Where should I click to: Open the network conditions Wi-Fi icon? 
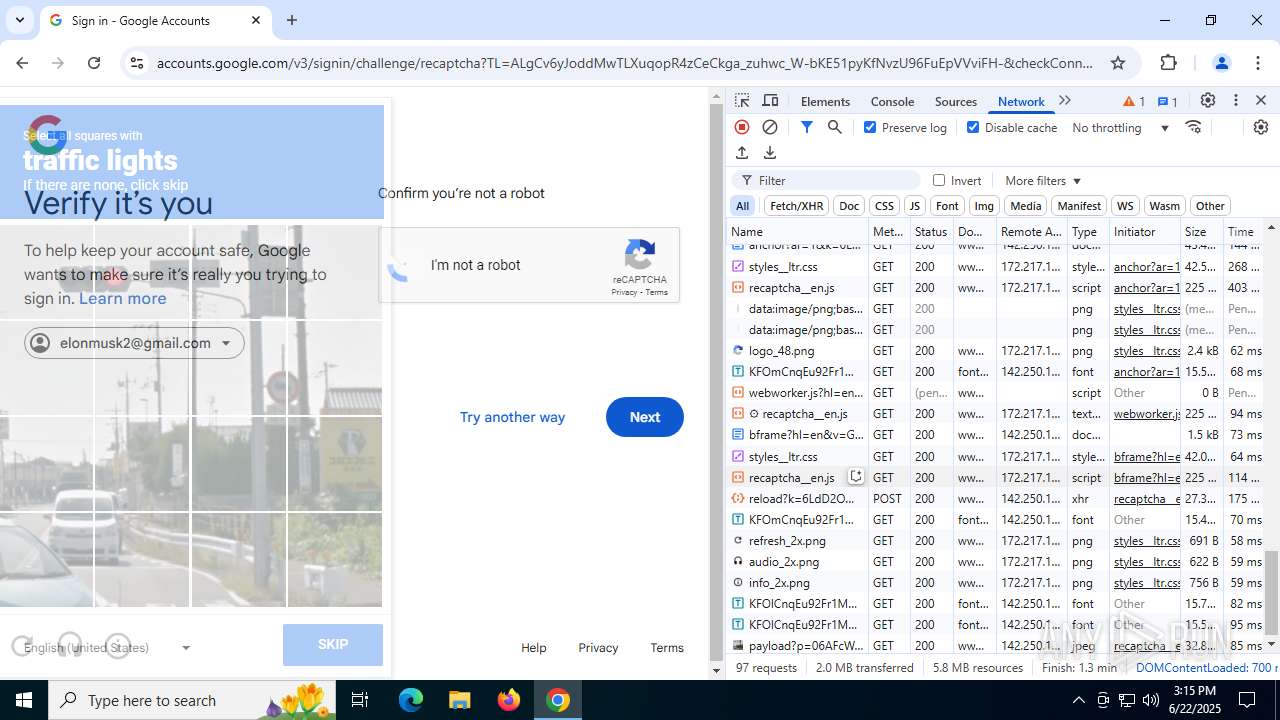[x=1193, y=127]
